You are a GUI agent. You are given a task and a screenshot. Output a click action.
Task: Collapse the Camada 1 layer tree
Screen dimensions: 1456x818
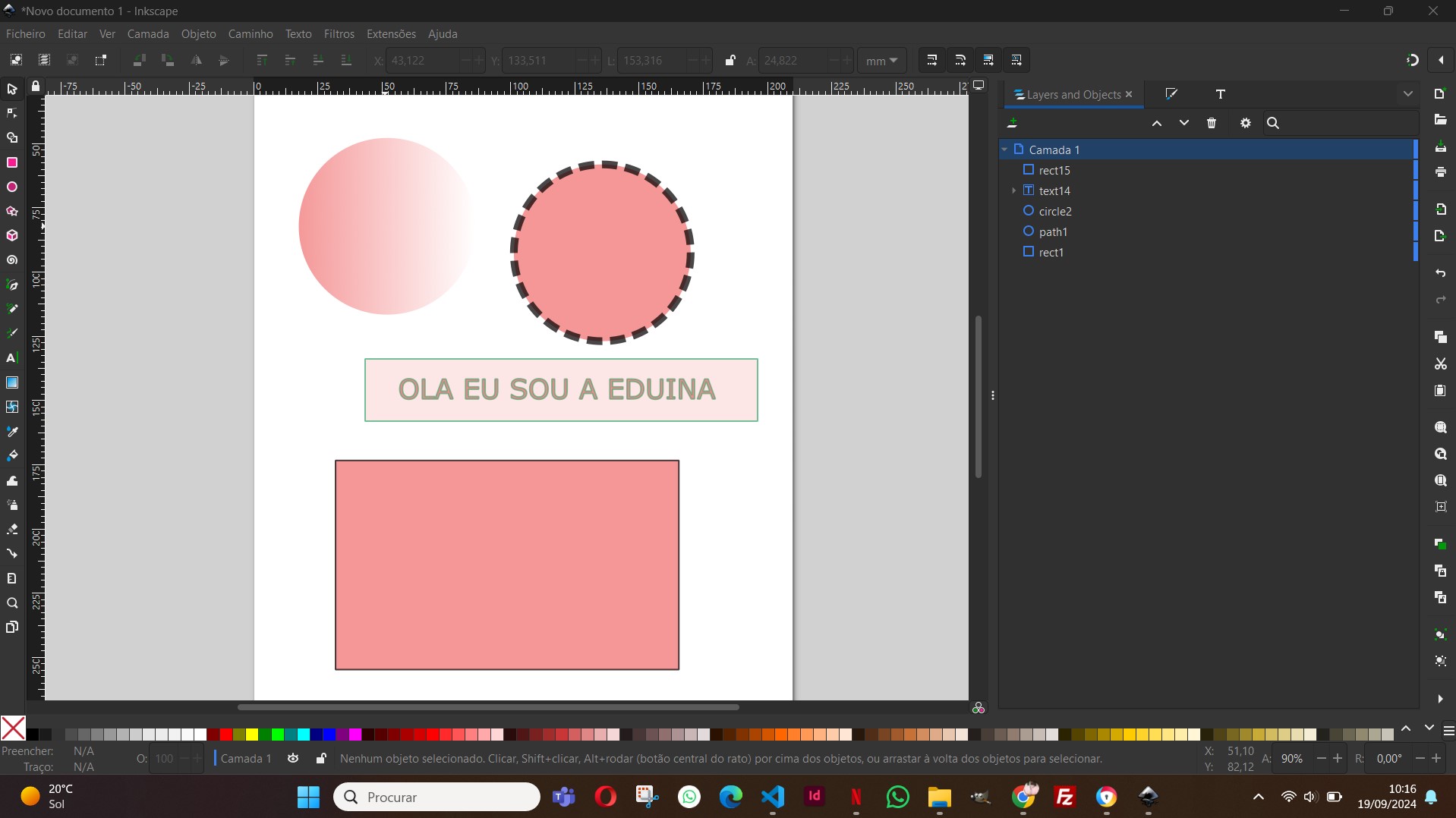[x=1004, y=149]
